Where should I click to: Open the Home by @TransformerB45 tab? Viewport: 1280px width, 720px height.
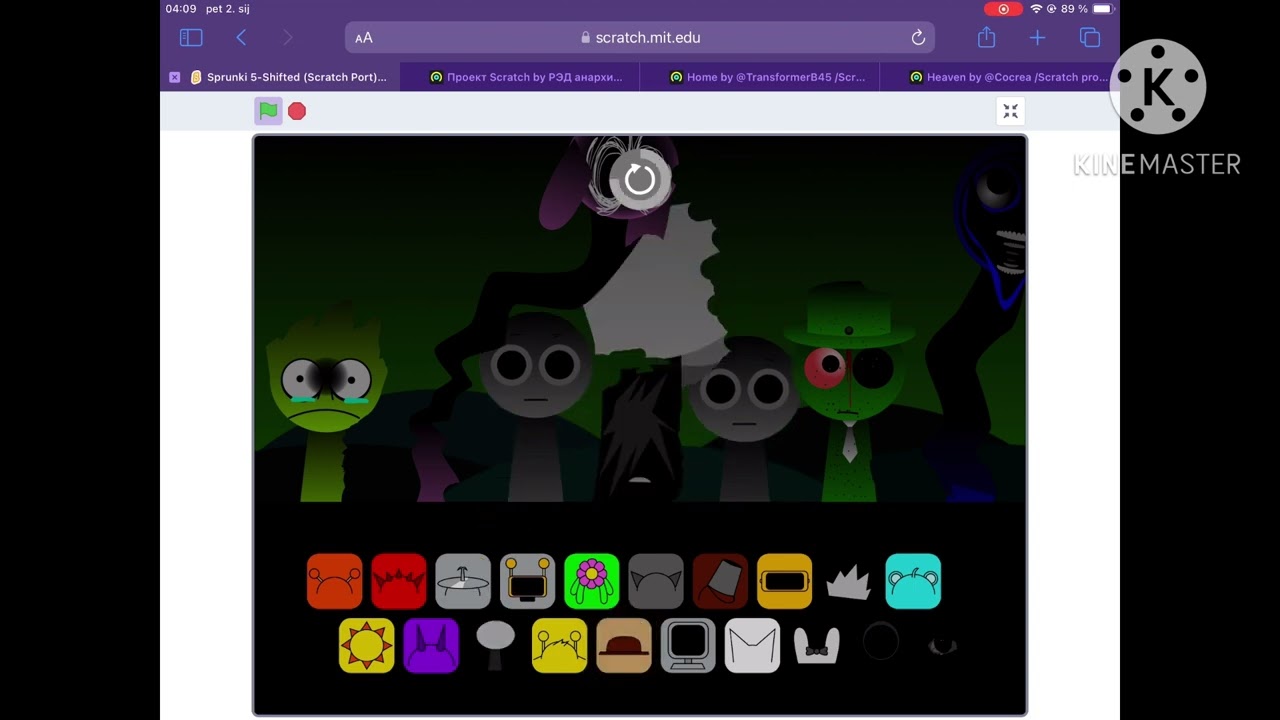760,77
